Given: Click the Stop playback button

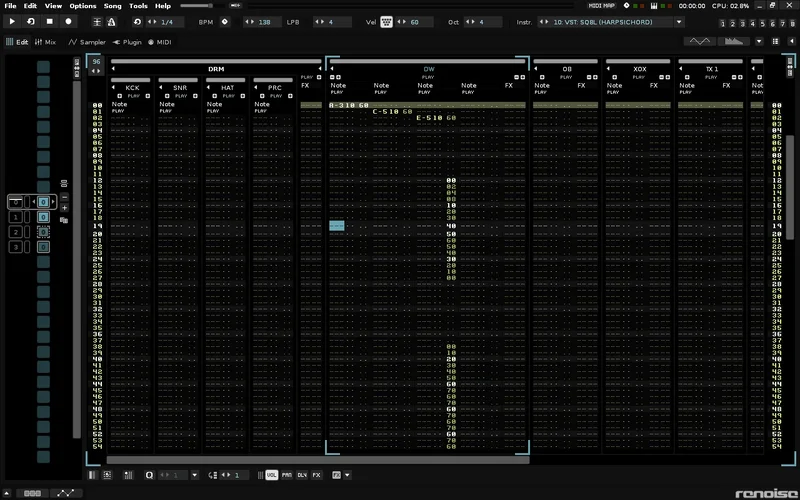Looking at the screenshot, I should [x=50, y=21].
